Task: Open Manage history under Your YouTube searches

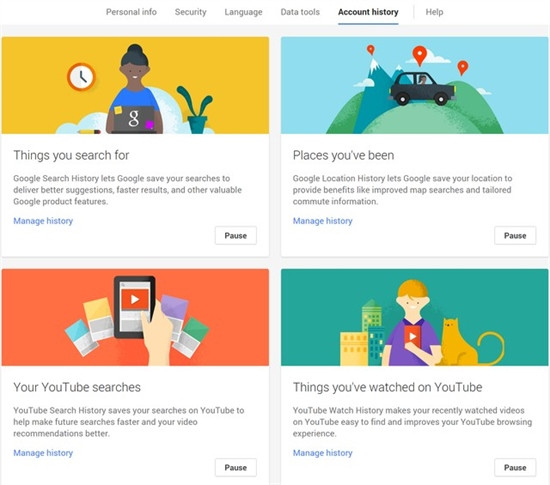Action: point(43,453)
